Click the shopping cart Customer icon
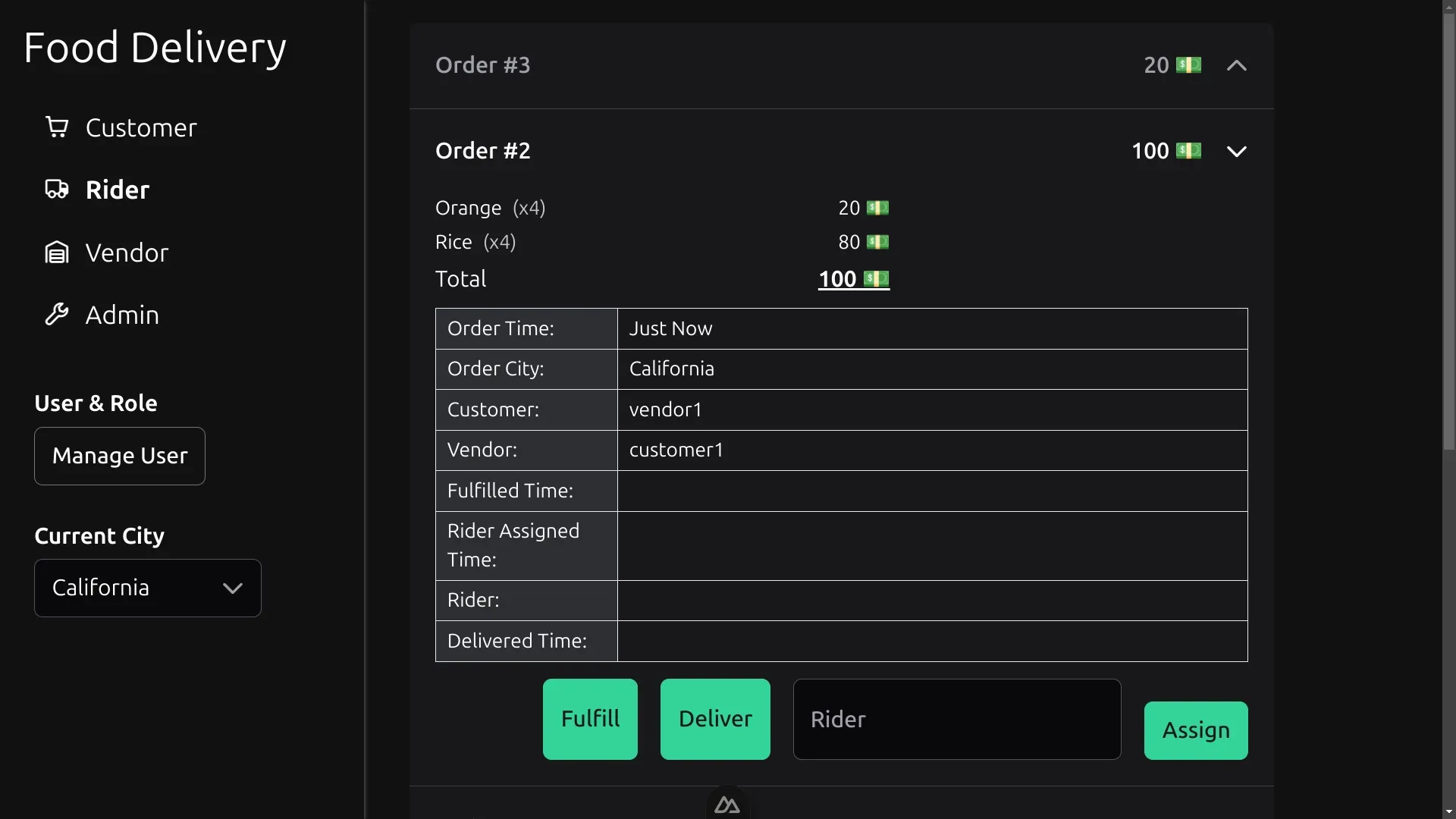The height and width of the screenshot is (819, 1456). pos(57,127)
